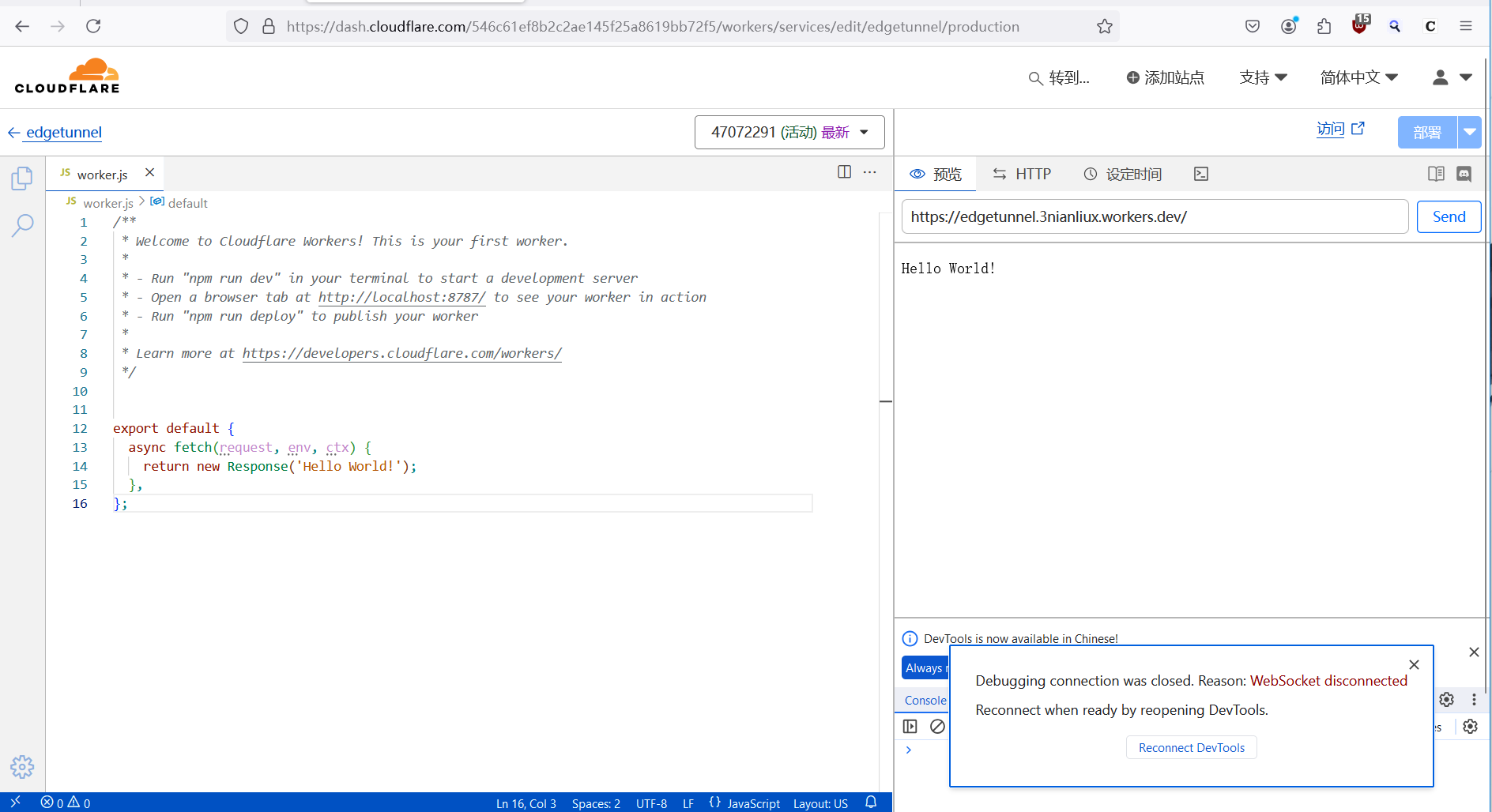Open the 转到... search box
This screenshot has height=812, width=1492.
(x=1059, y=77)
